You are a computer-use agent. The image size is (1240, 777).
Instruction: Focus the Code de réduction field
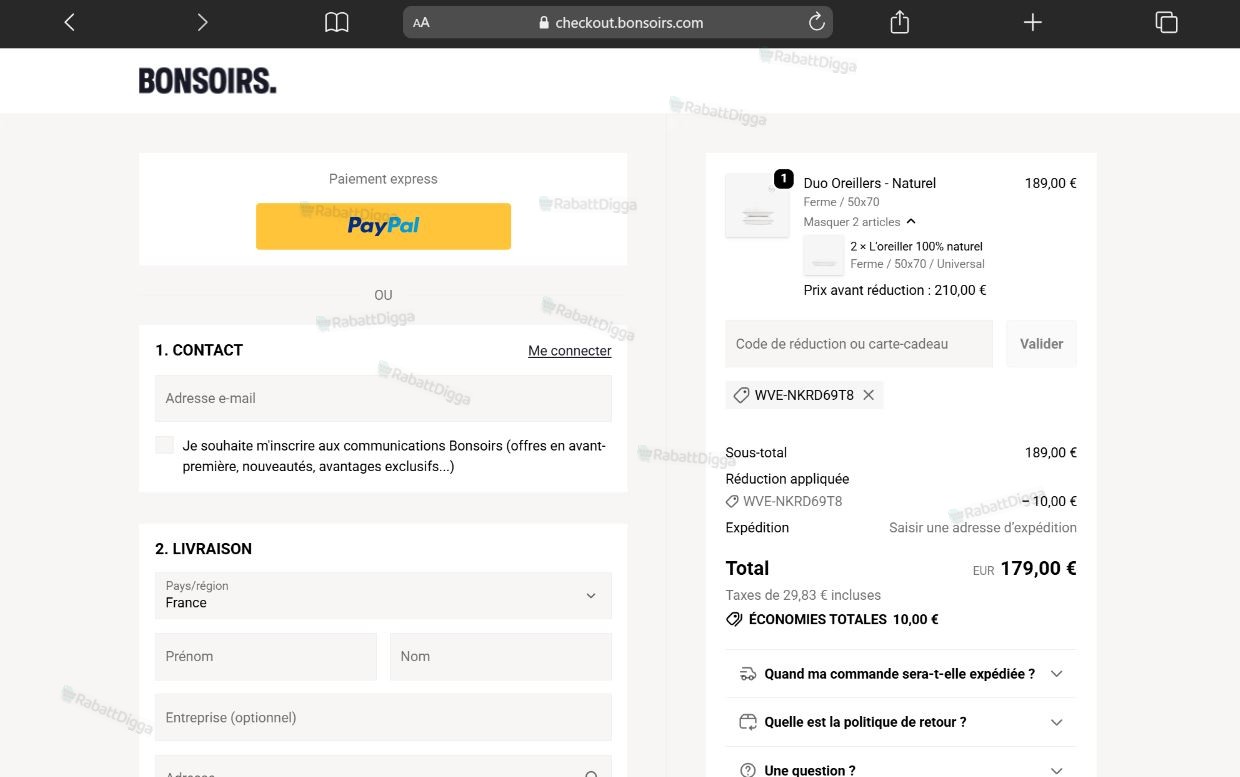tap(859, 344)
